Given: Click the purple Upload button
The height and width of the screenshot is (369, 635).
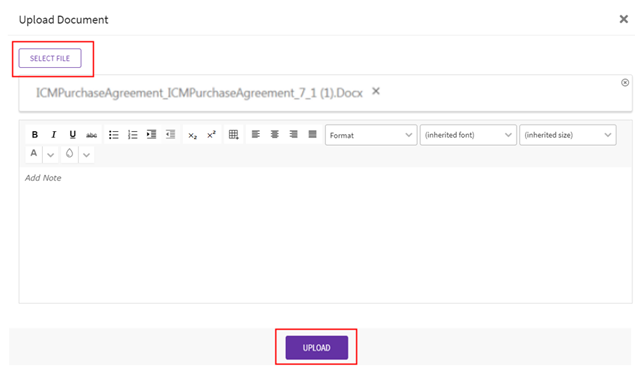Looking at the screenshot, I should [x=317, y=348].
